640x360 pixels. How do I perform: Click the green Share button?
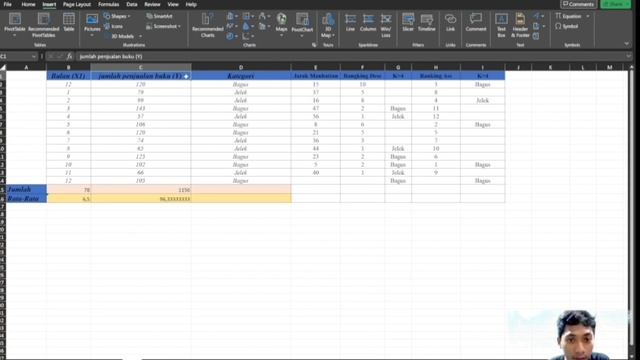616,4
